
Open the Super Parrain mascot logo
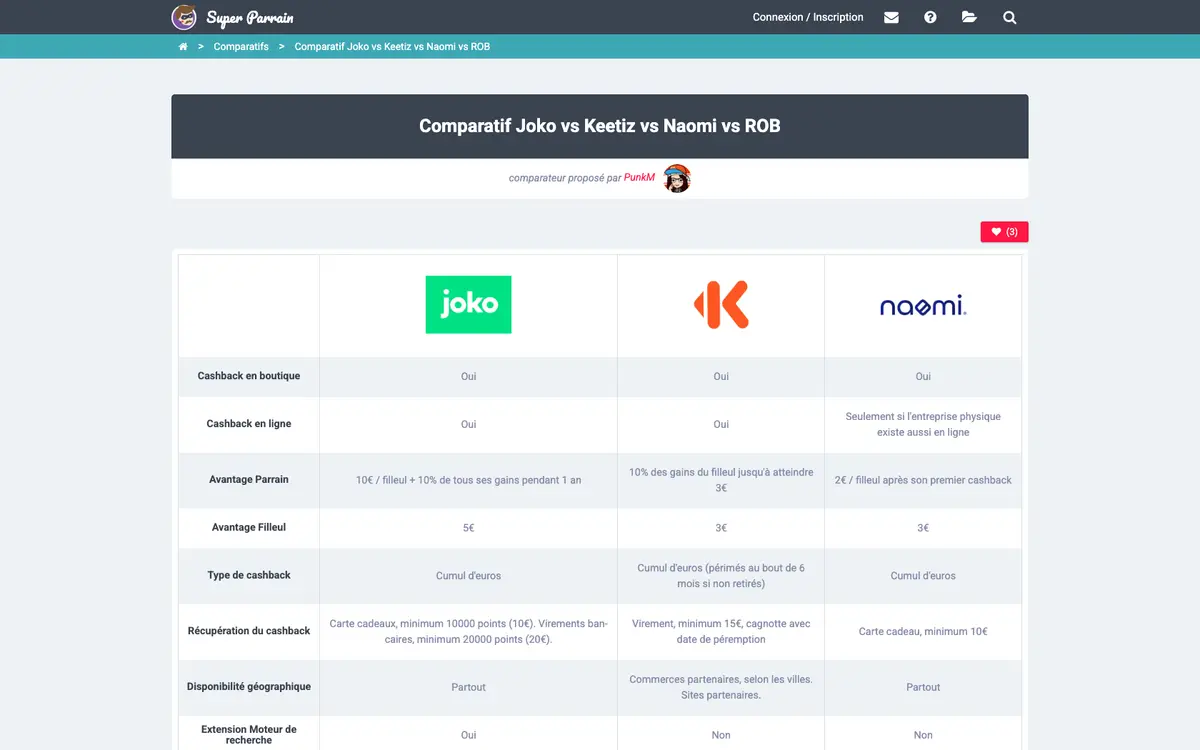point(184,17)
